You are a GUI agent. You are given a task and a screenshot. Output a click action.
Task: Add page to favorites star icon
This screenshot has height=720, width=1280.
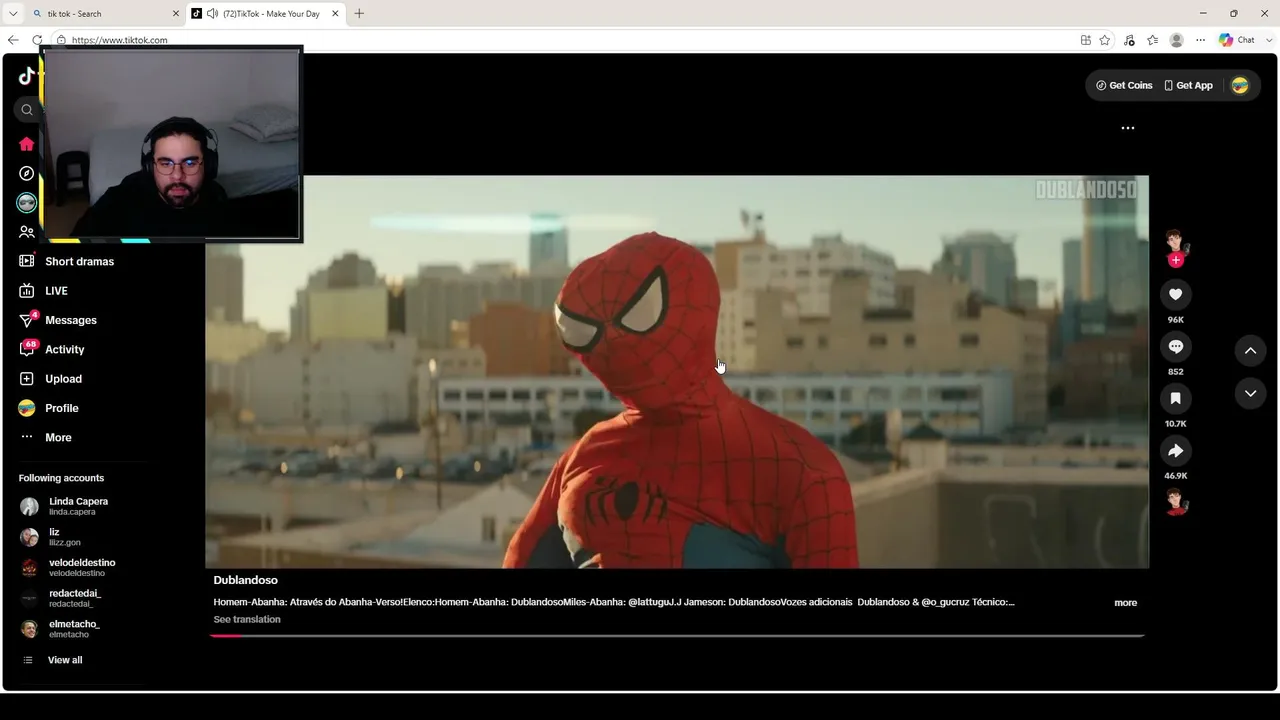1105,40
